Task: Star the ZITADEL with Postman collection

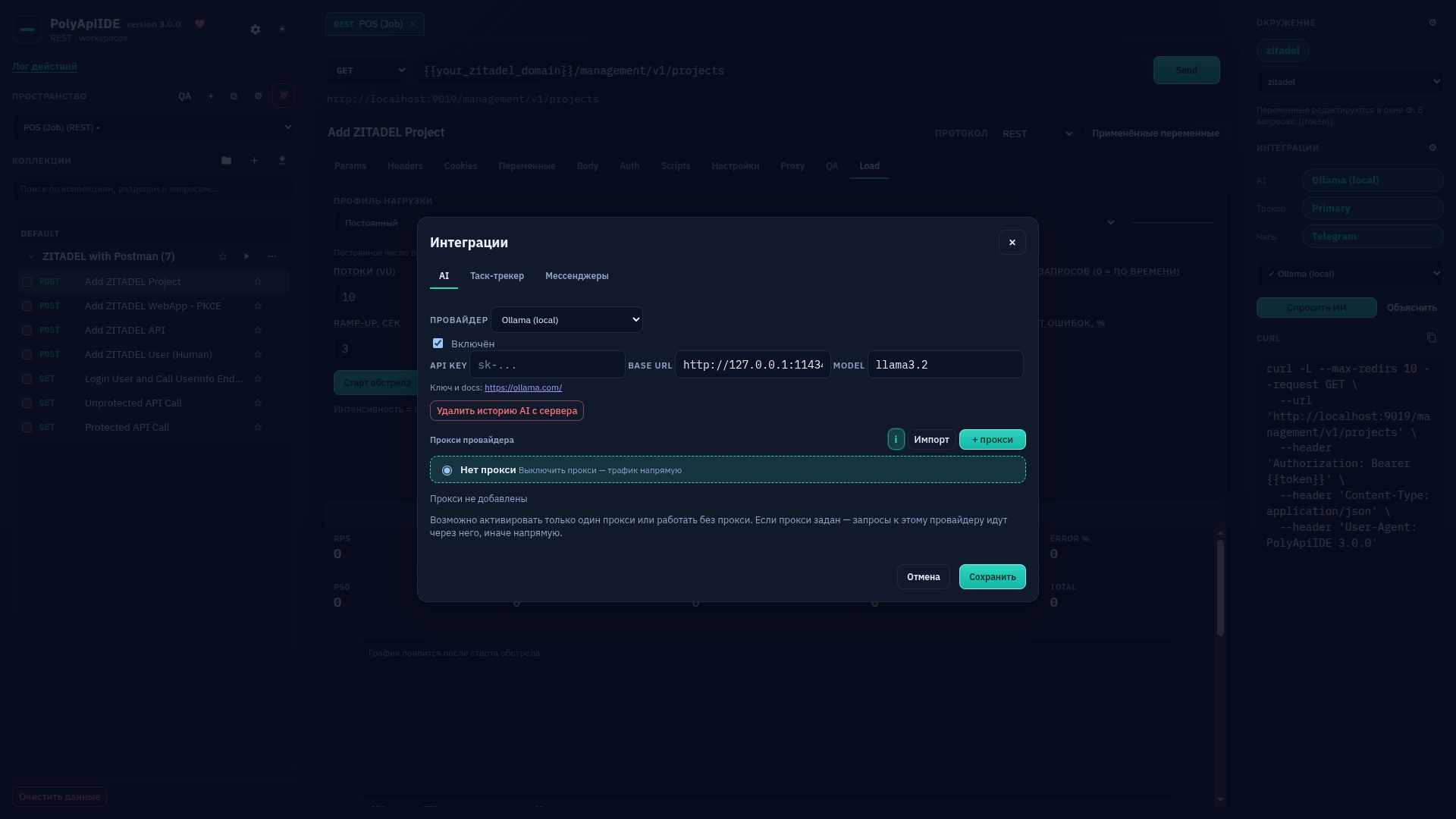Action: [223, 256]
